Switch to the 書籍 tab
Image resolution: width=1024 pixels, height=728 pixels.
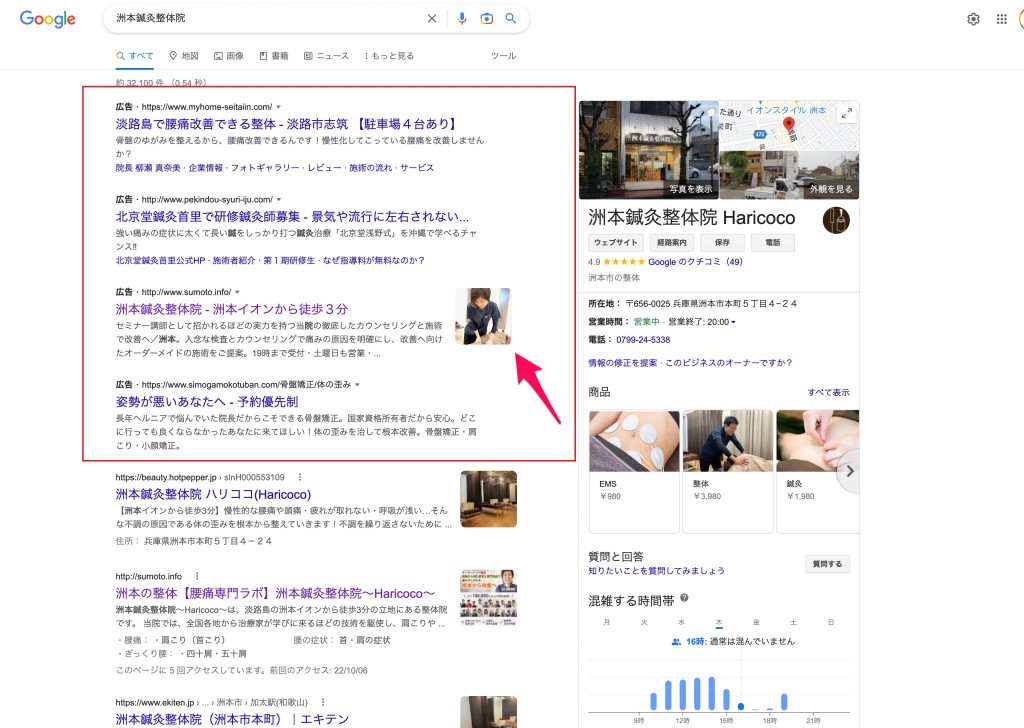[274, 56]
